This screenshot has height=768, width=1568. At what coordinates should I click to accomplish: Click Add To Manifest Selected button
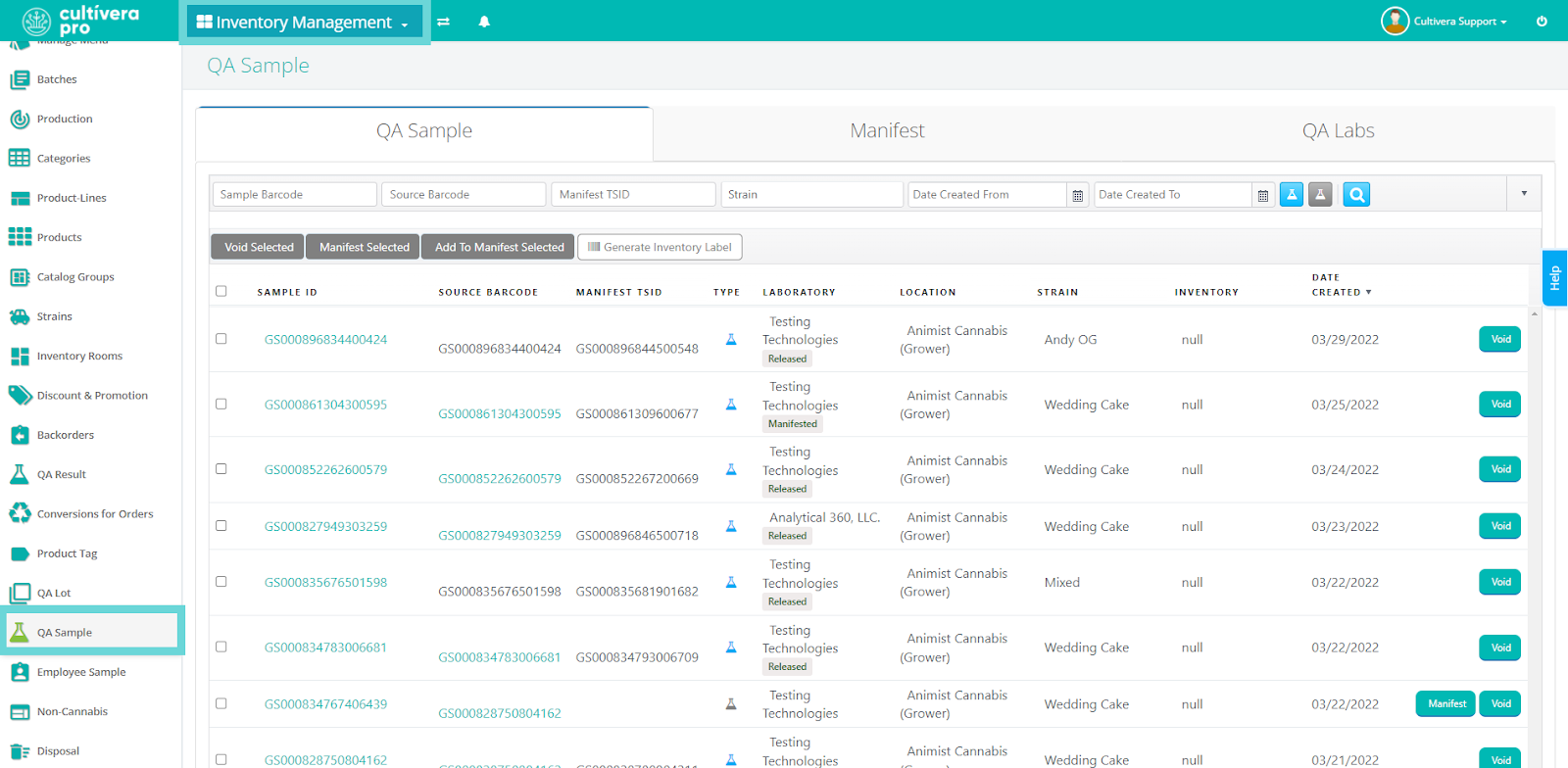tap(499, 247)
